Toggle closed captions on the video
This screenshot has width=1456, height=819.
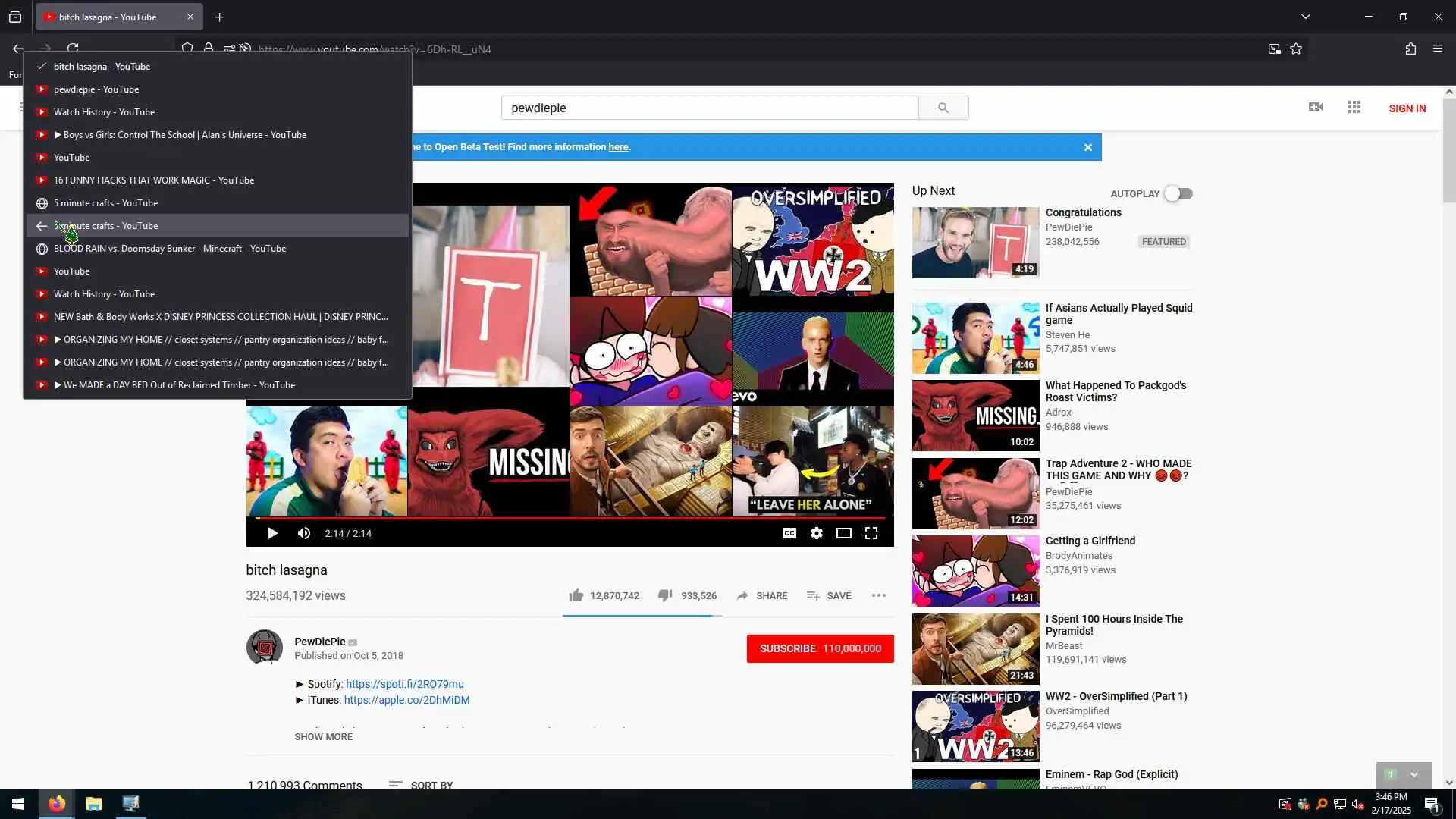point(789,533)
